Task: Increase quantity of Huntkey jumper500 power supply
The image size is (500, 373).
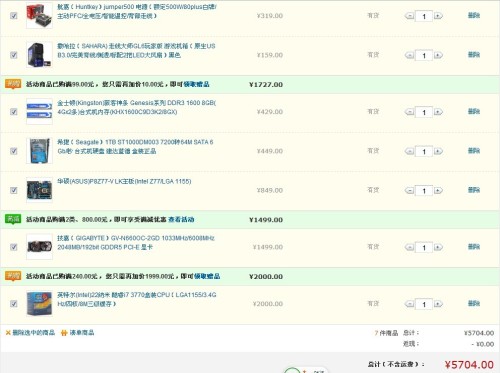Action: point(438,16)
